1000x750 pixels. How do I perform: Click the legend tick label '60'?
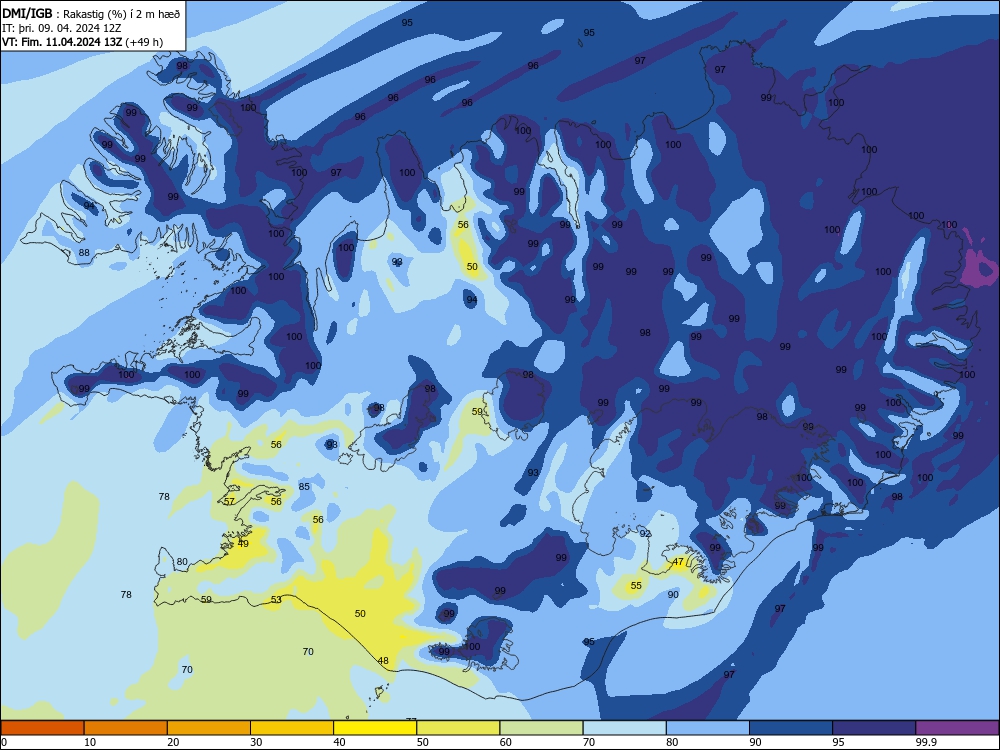(x=506, y=742)
